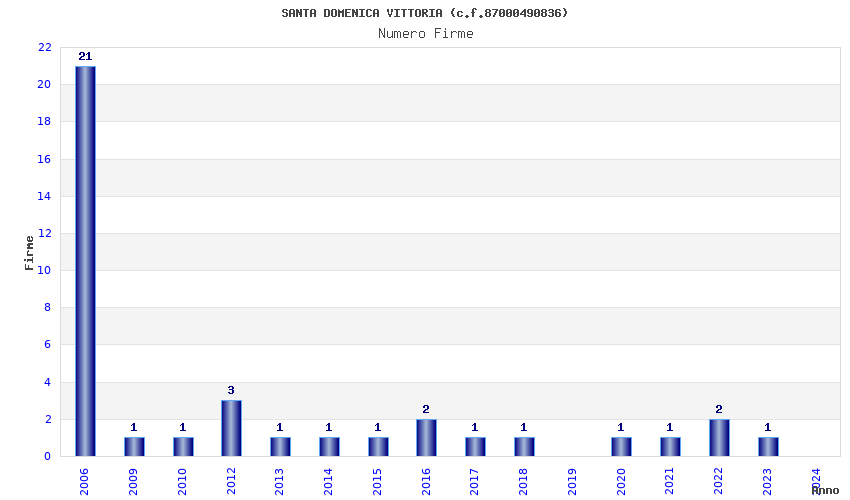Click the x-axis label 2012

231,482
